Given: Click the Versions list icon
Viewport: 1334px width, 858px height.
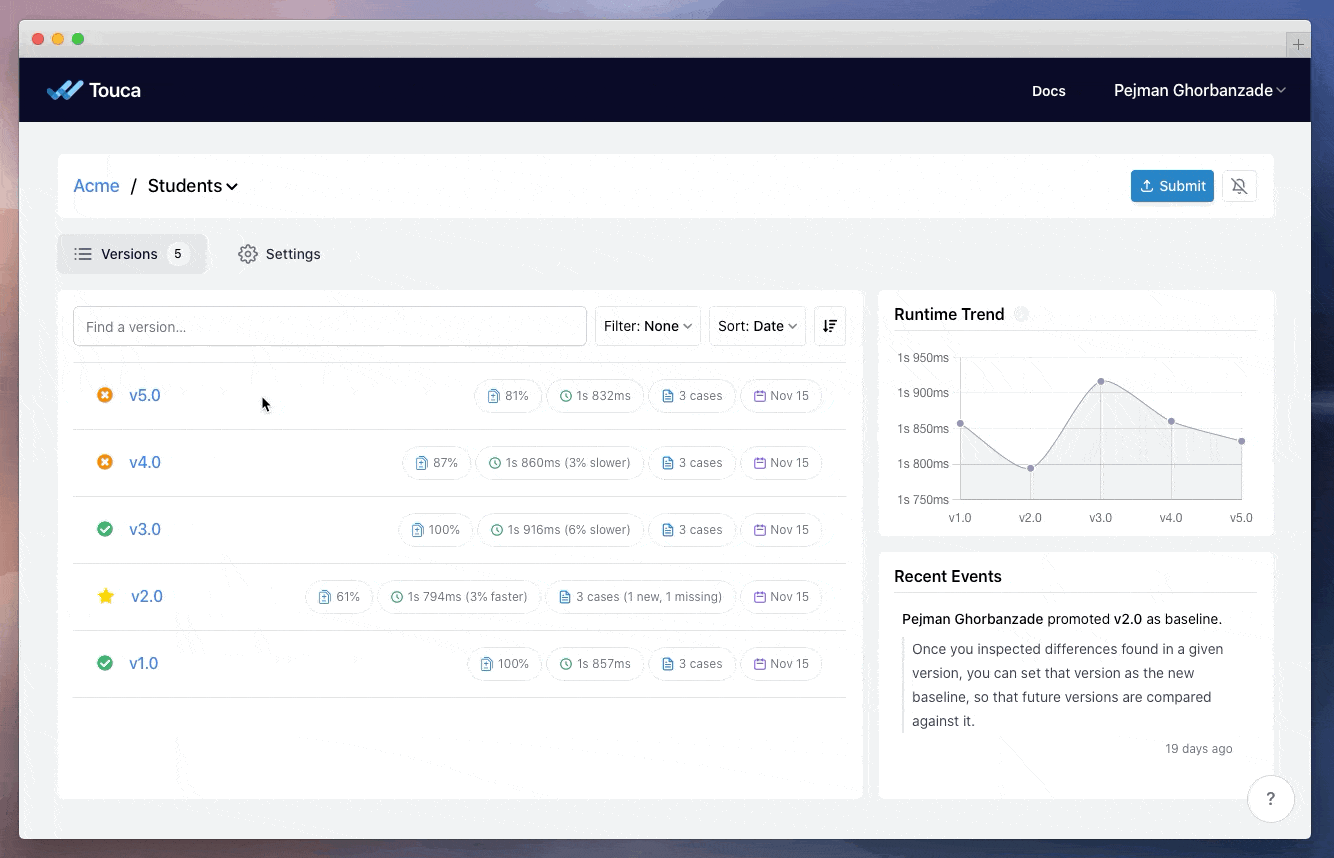Looking at the screenshot, I should pos(83,254).
